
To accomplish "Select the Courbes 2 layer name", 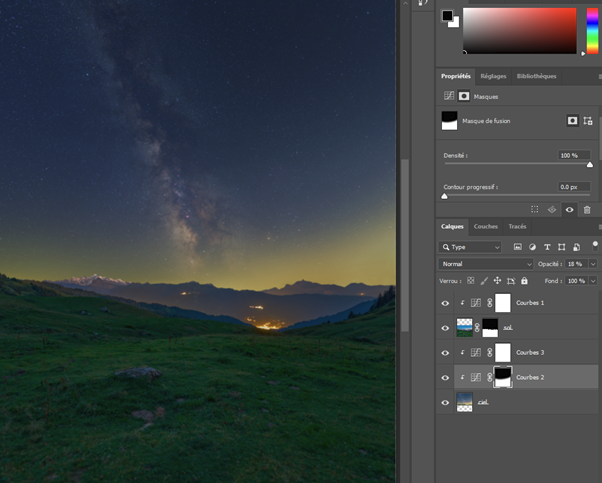I will [x=530, y=377].
